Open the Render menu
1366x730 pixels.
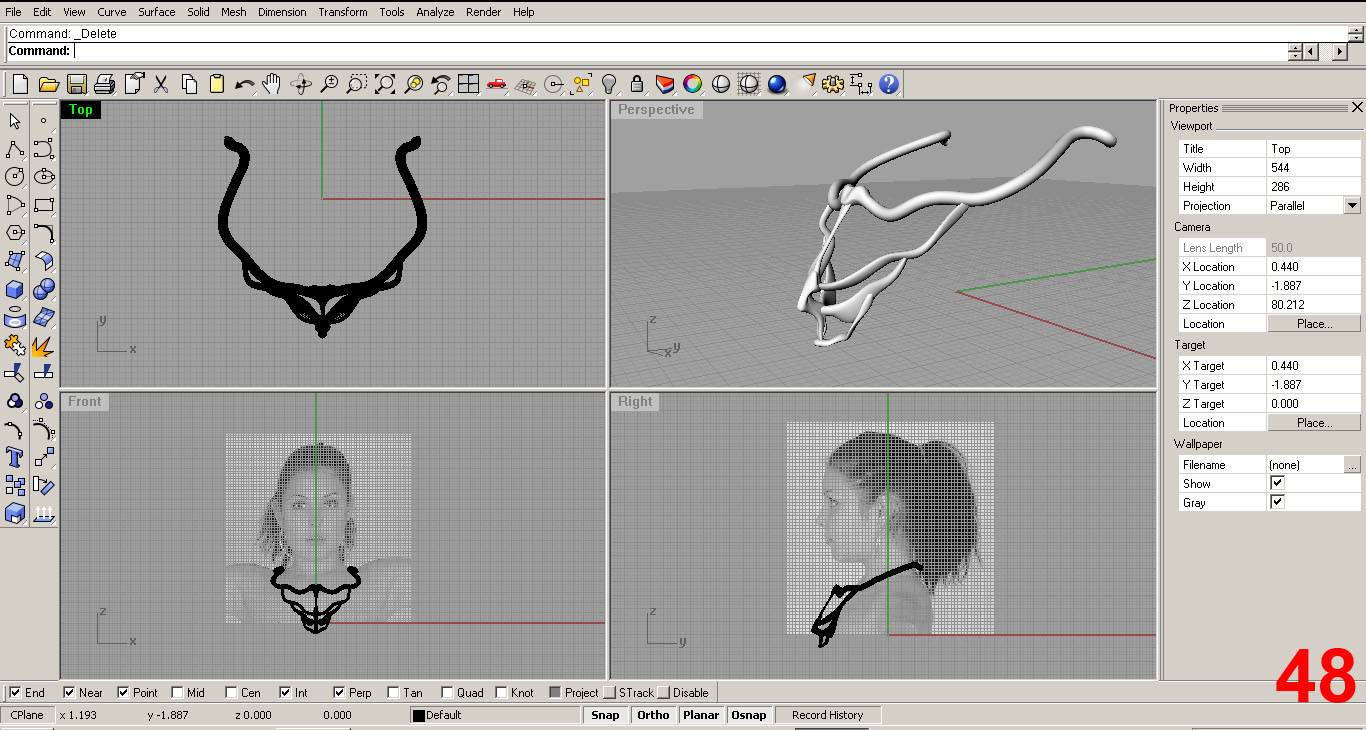484,12
